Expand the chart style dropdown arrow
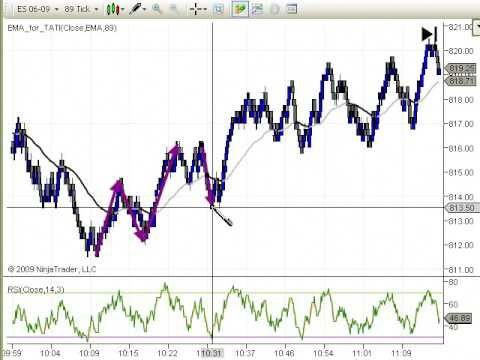 pyautogui.click(x=123, y=9)
